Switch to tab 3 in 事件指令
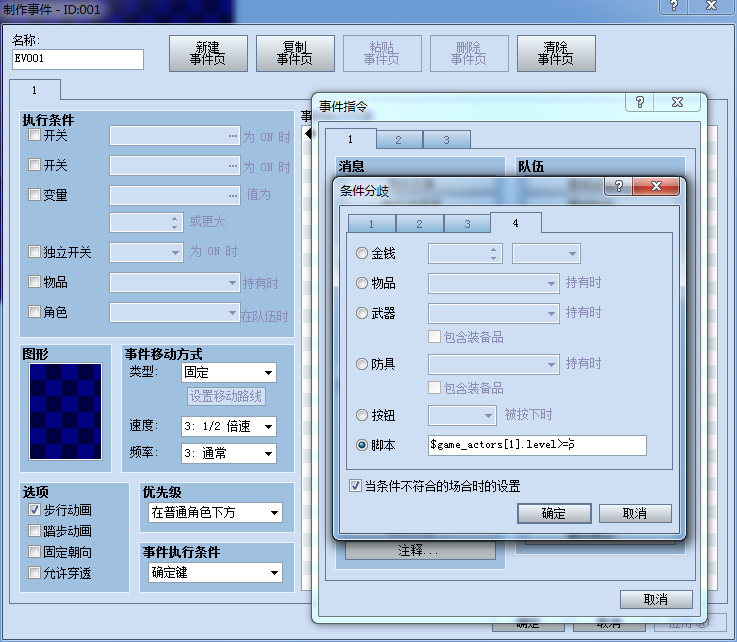This screenshot has height=642, width=737. tap(447, 140)
